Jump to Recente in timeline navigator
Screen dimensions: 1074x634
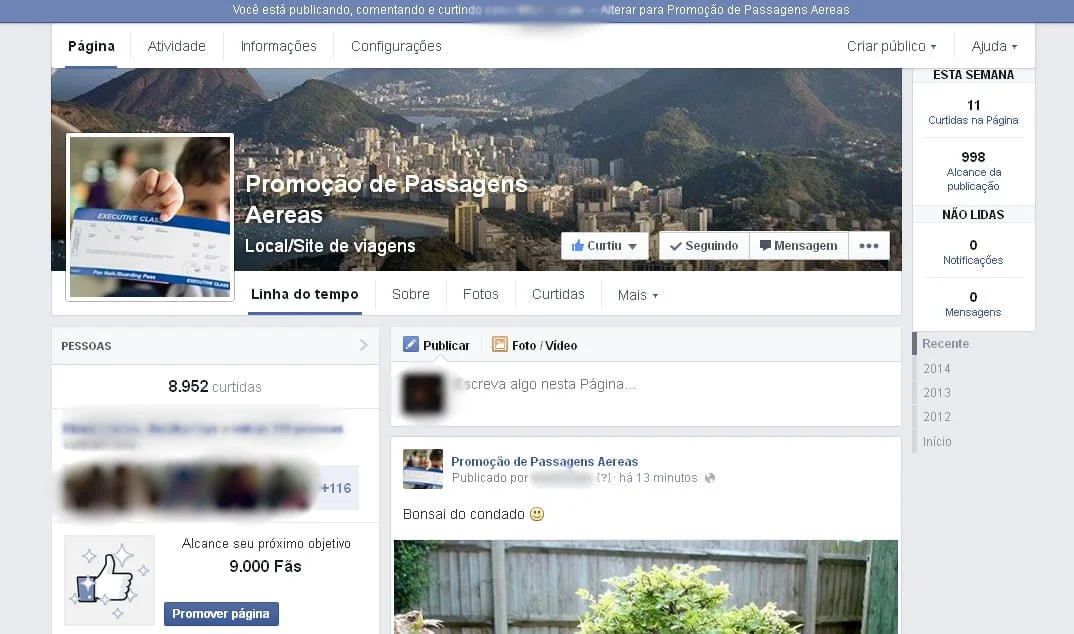945,344
